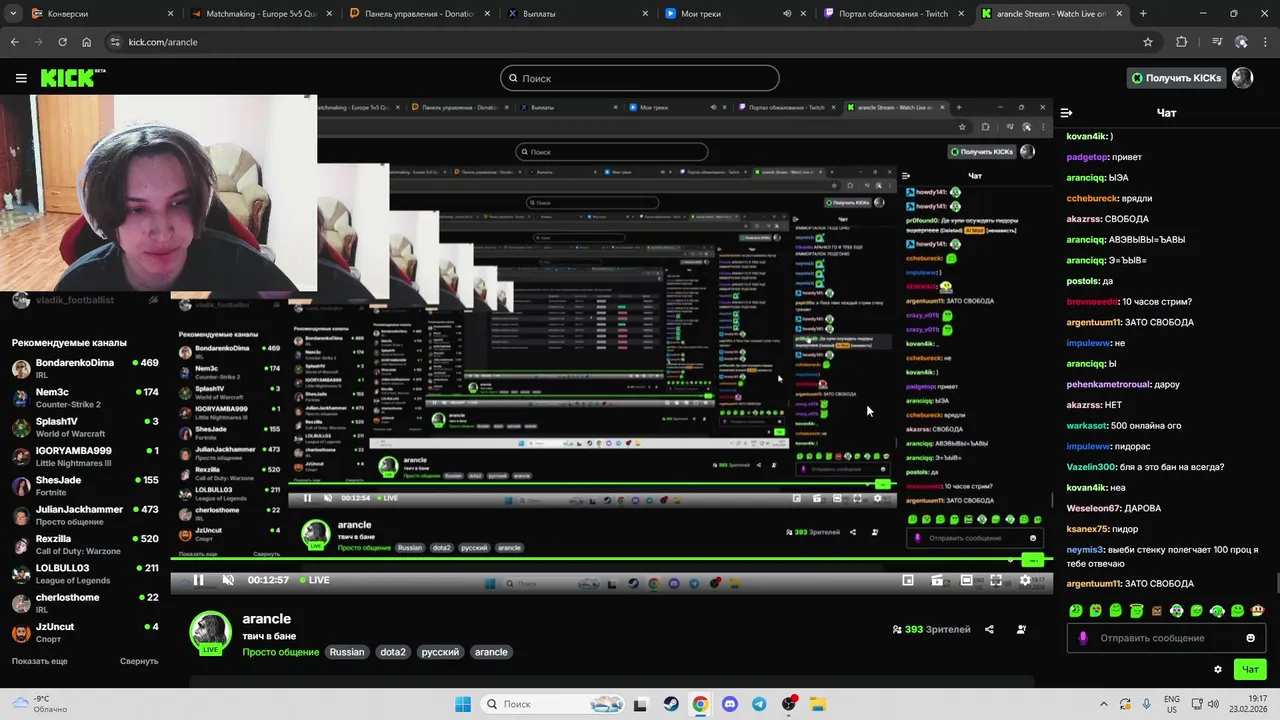This screenshot has width=1280, height=720.
Task: Collapse the chat panel with arrow icon
Action: point(1066,113)
